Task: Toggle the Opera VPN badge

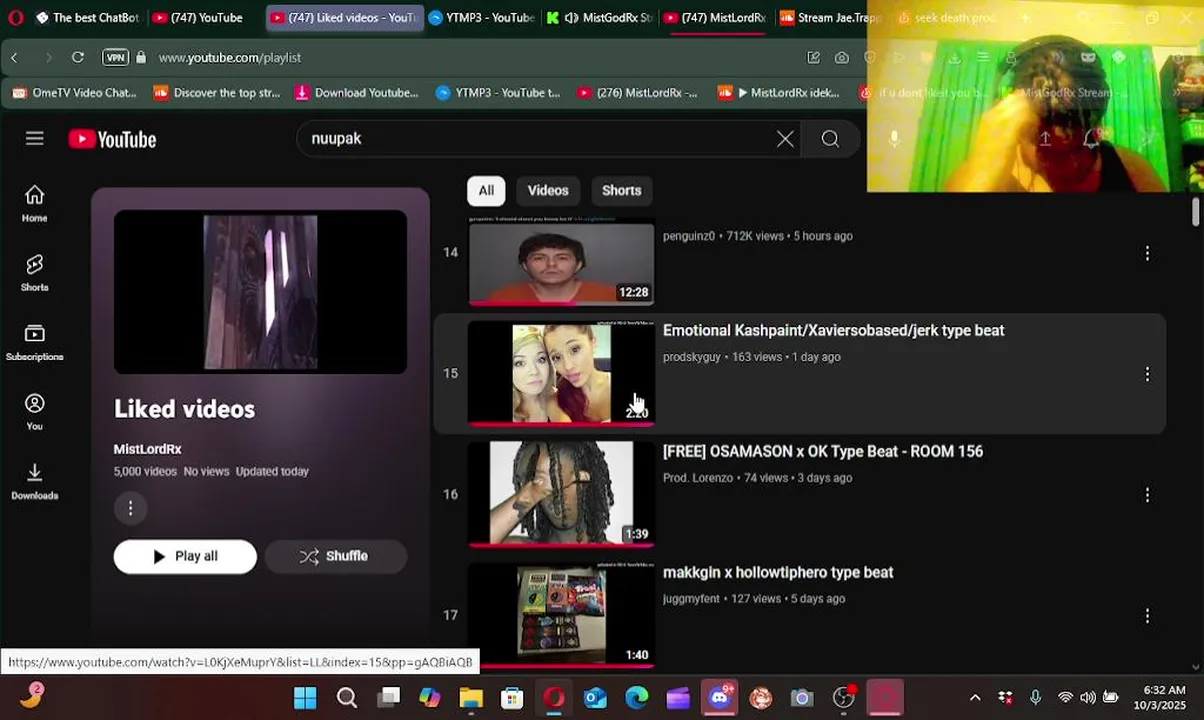Action: 115,58
